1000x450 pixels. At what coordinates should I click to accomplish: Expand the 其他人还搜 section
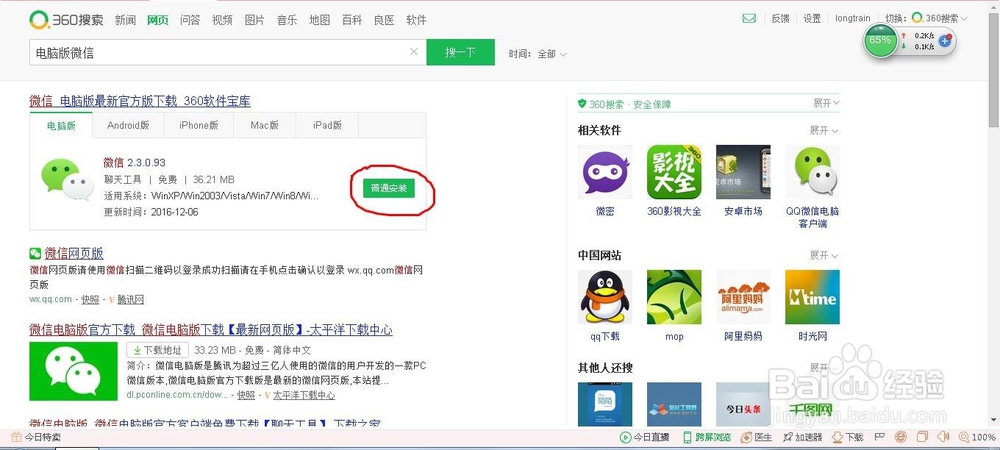[824, 368]
